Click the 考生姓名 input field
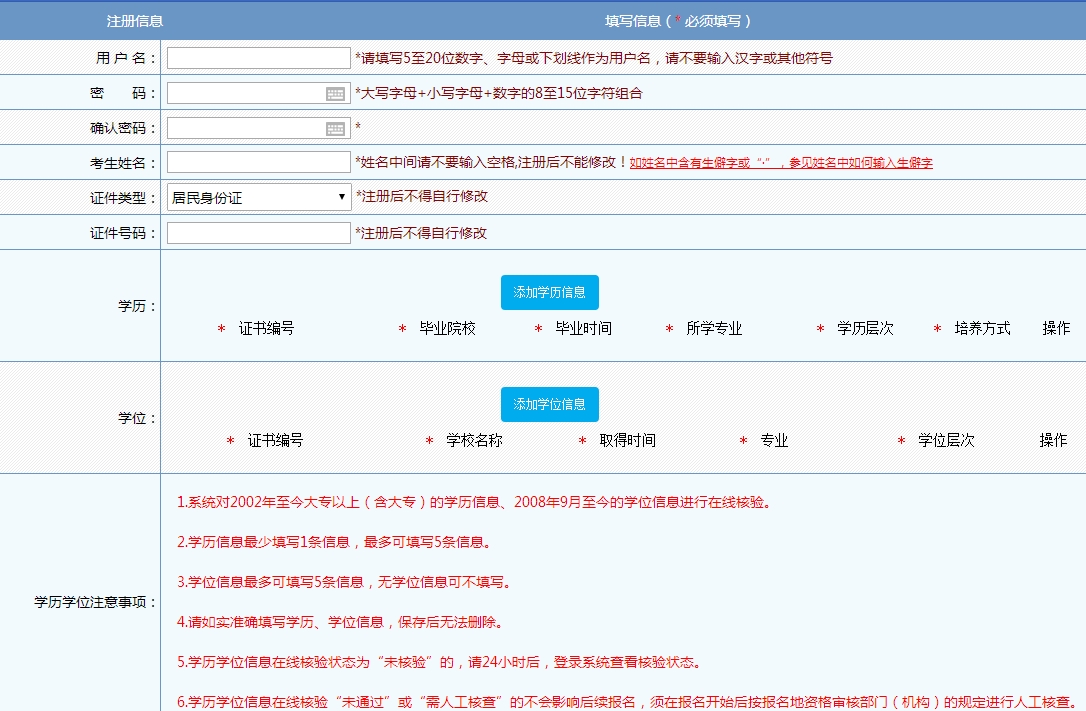1086x711 pixels. [x=258, y=163]
